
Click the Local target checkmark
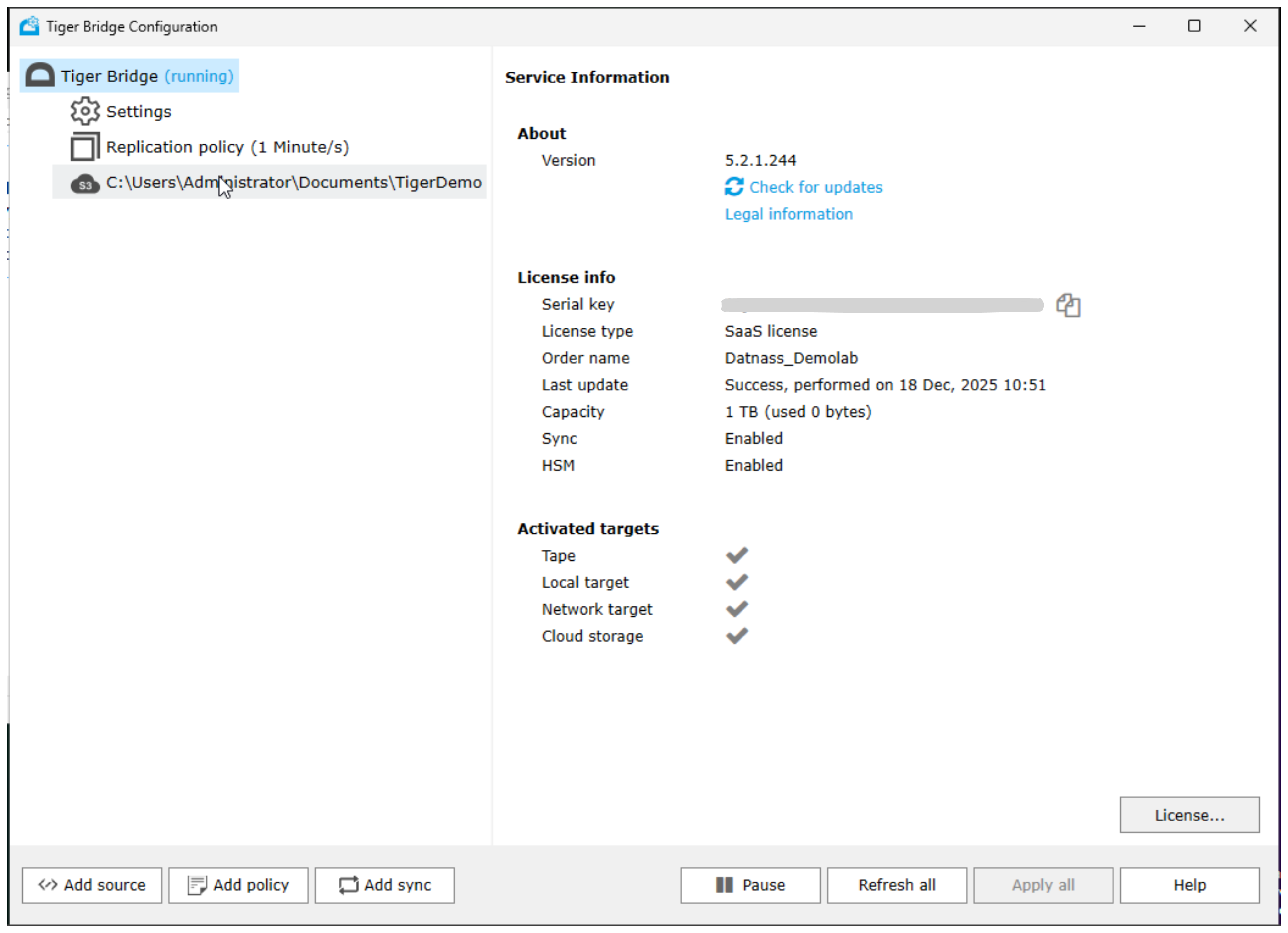pyautogui.click(x=737, y=582)
